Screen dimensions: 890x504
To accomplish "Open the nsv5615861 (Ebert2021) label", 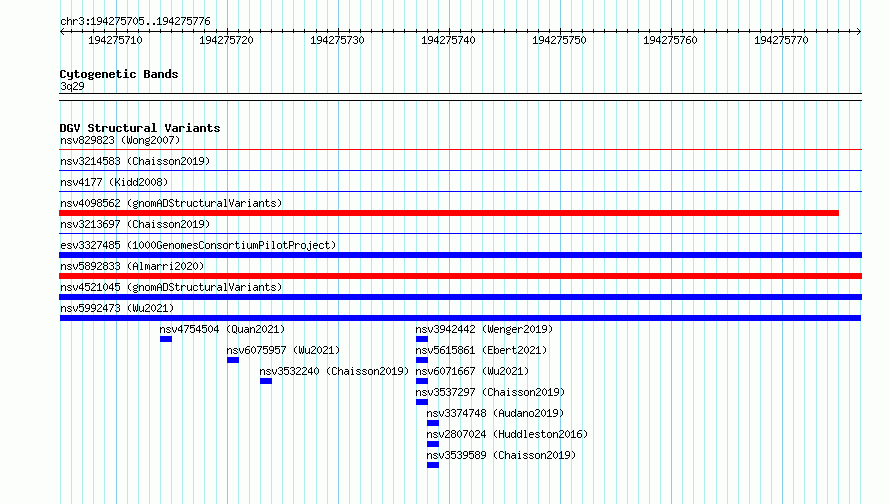I will tap(481, 350).
